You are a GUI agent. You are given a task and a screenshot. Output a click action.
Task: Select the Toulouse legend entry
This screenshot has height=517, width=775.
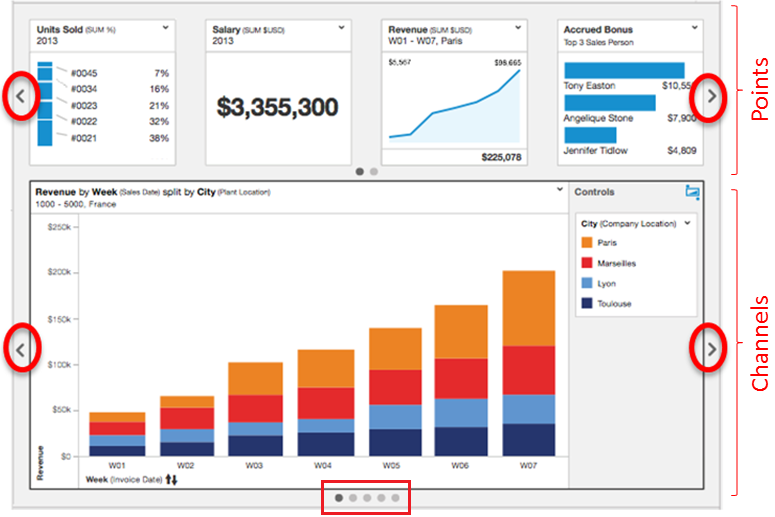(614, 303)
